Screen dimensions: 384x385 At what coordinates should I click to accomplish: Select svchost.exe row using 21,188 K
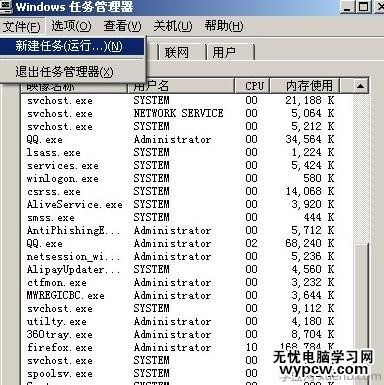(x=187, y=100)
